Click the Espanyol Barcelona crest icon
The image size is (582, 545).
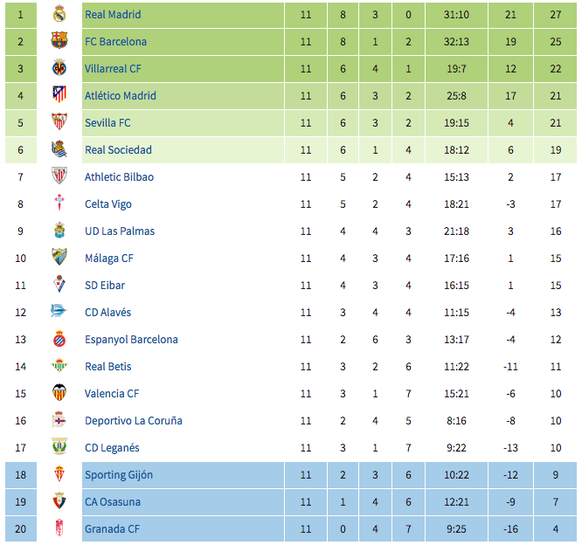click(59, 339)
